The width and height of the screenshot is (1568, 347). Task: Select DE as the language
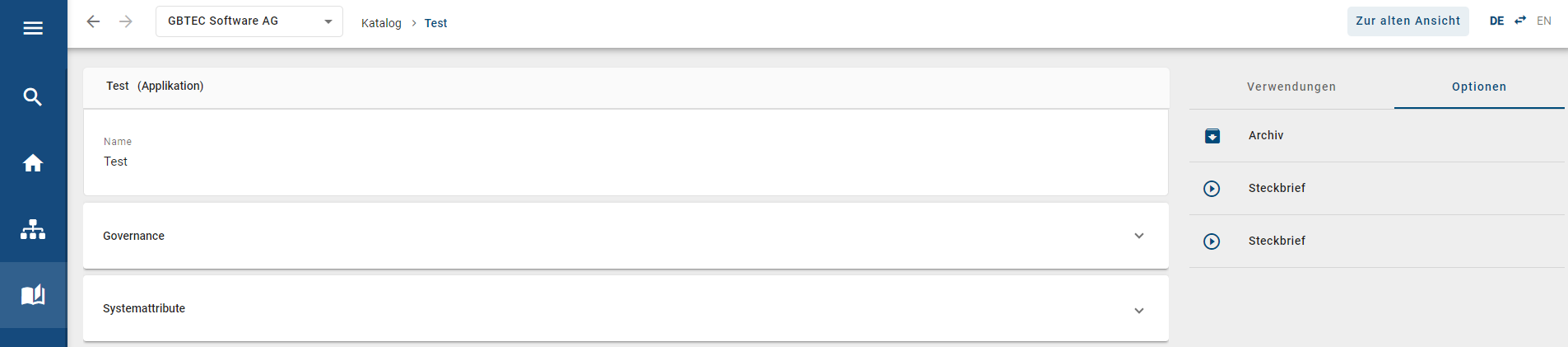tap(1496, 21)
